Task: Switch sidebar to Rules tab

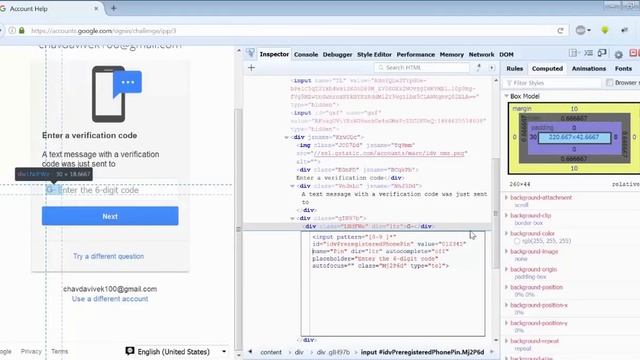Action: click(x=514, y=69)
